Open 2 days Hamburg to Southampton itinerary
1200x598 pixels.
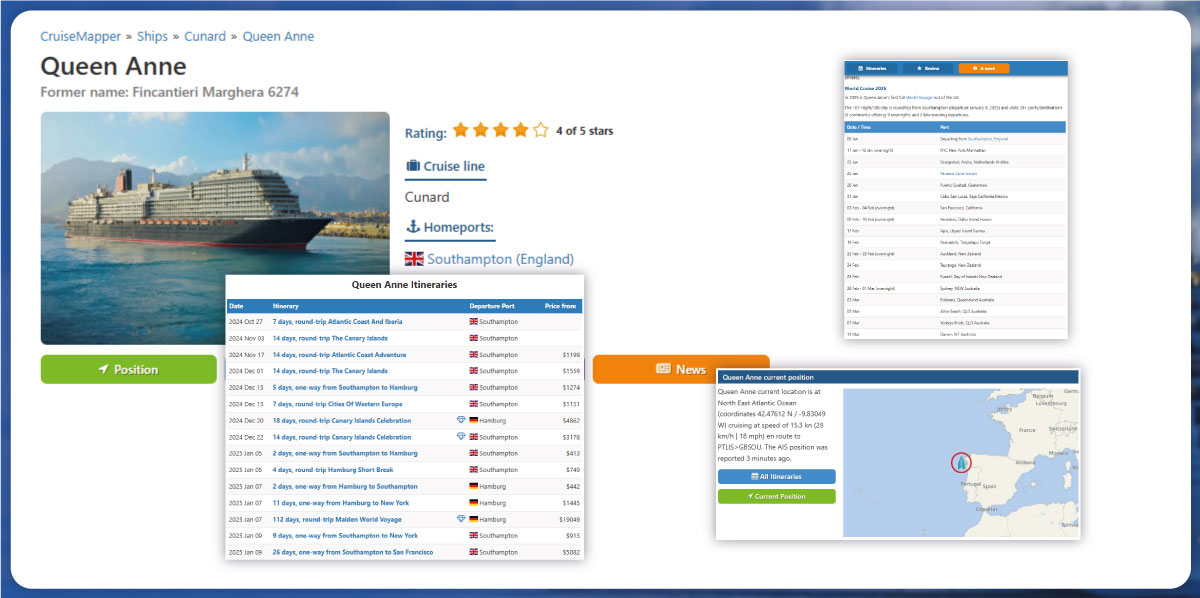[345, 486]
